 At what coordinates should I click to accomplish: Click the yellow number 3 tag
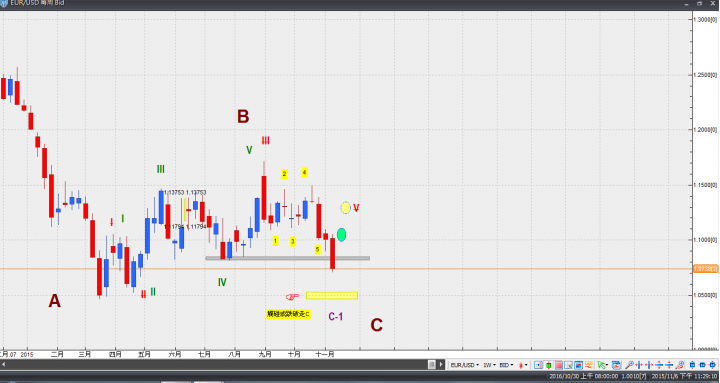[x=292, y=241]
